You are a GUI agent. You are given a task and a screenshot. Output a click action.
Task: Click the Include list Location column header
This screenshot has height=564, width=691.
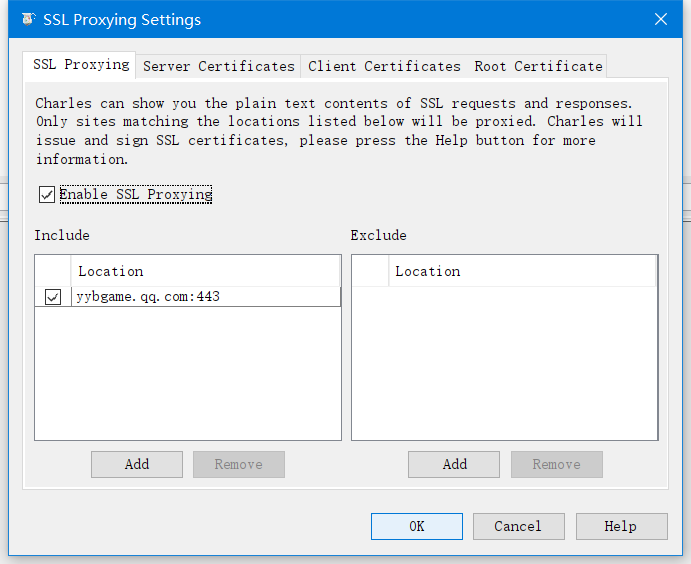pyautogui.click(x=205, y=271)
